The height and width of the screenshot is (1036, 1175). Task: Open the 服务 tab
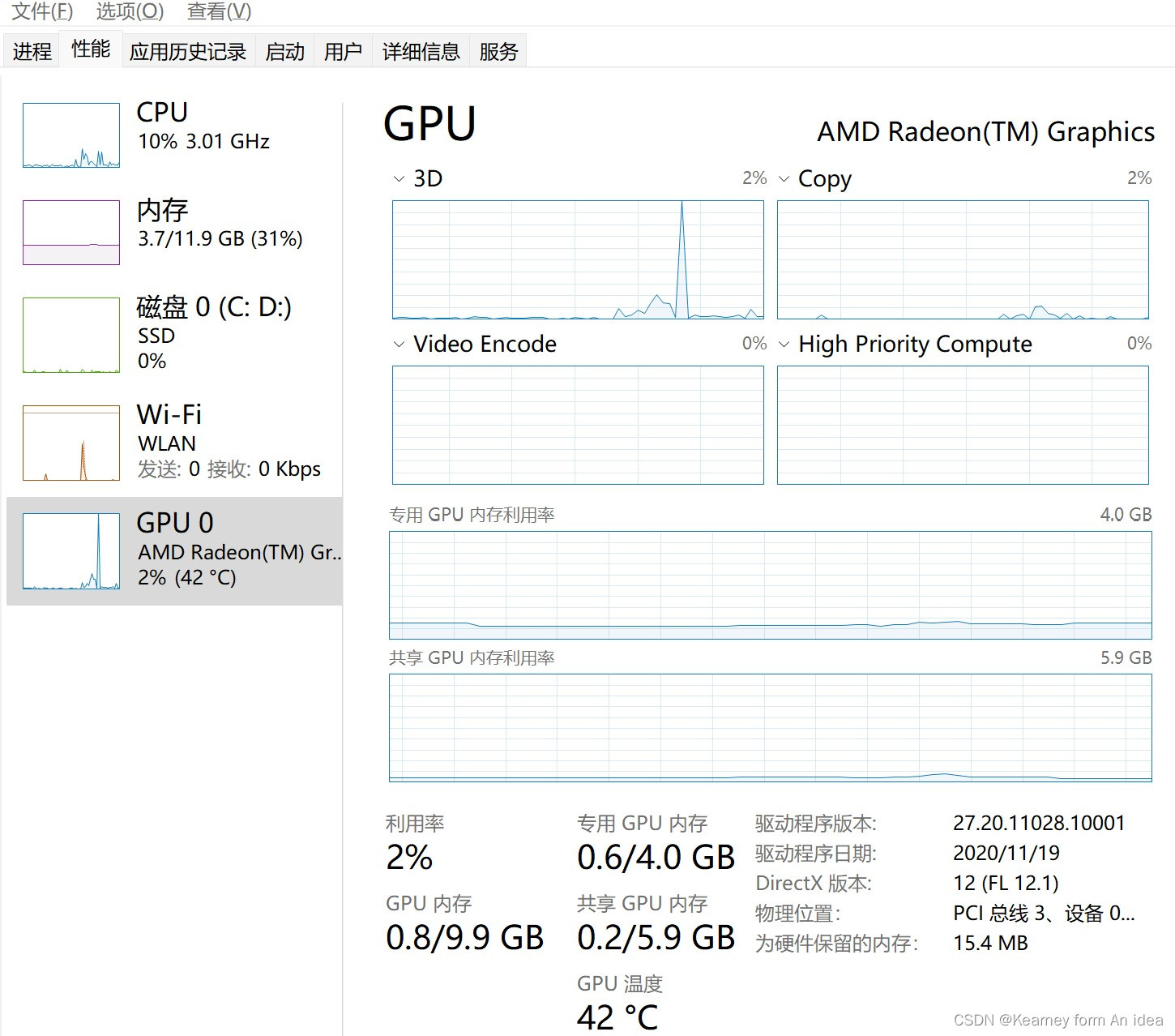coord(498,52)
